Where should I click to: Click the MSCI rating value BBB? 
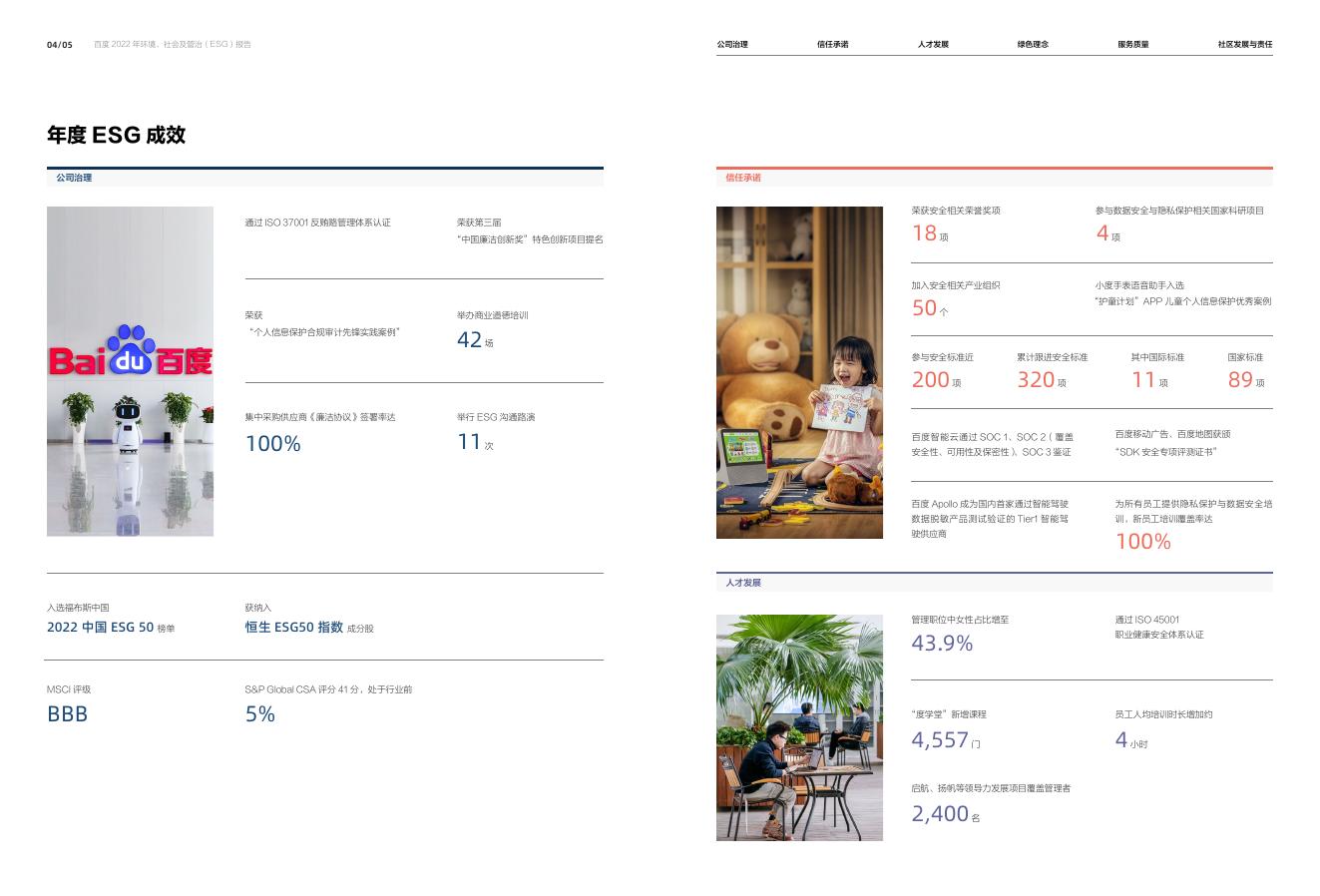[68, 714]
